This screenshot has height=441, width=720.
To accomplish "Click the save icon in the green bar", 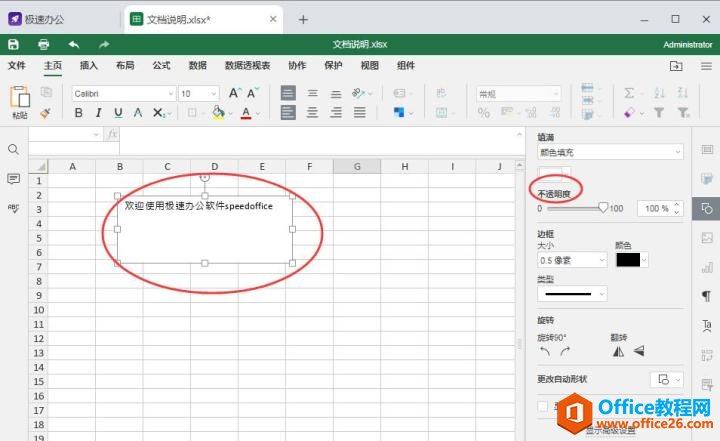I will coord(13,44).
